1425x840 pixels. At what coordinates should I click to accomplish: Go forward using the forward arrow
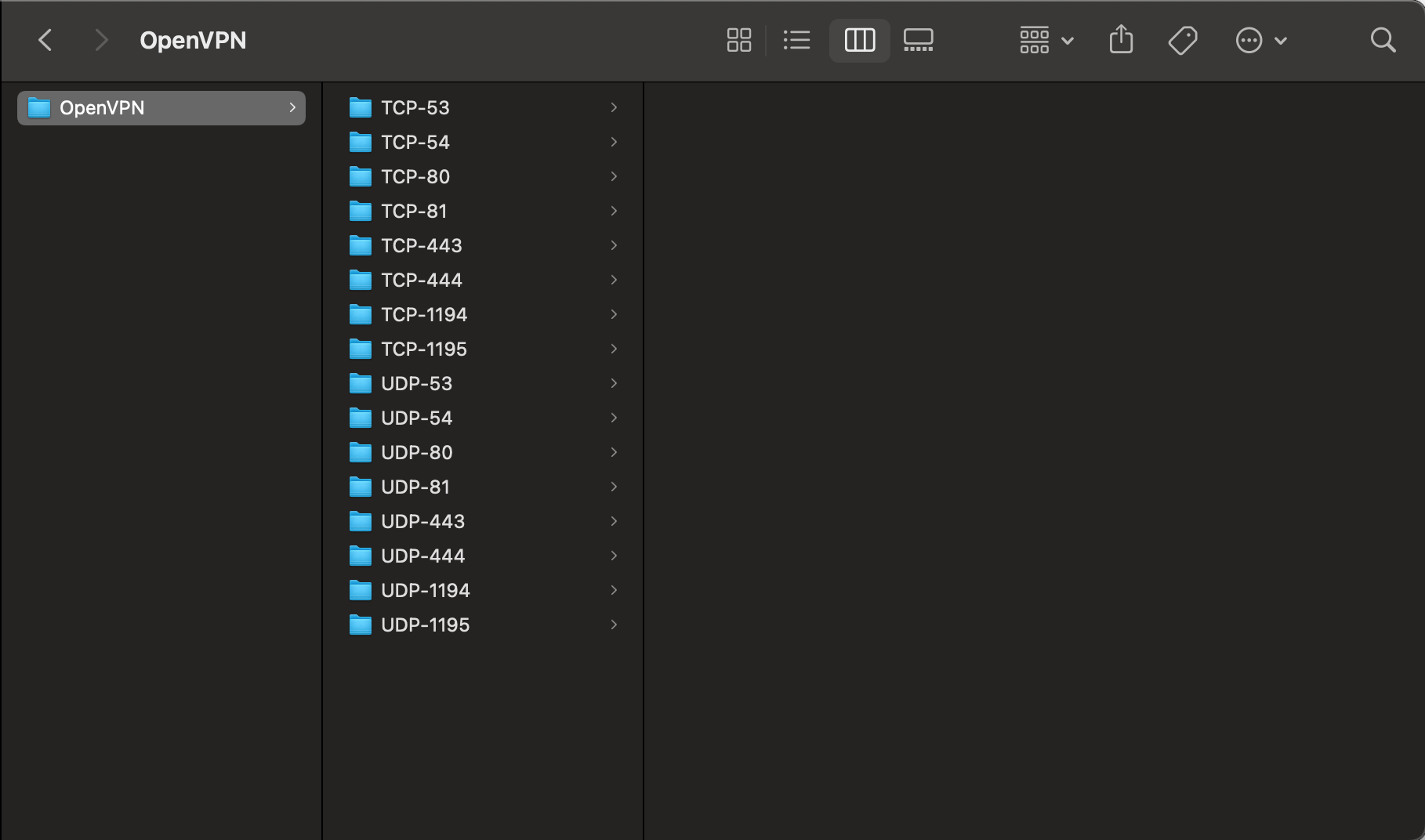coord(100,40)
